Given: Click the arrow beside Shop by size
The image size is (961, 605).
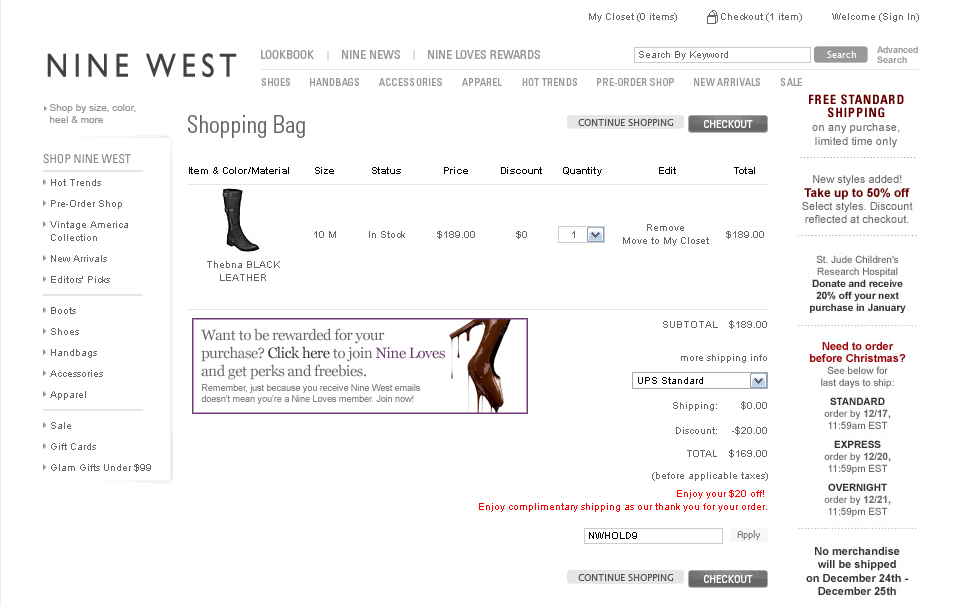Looking at the screenshot, I should (45, 108).
